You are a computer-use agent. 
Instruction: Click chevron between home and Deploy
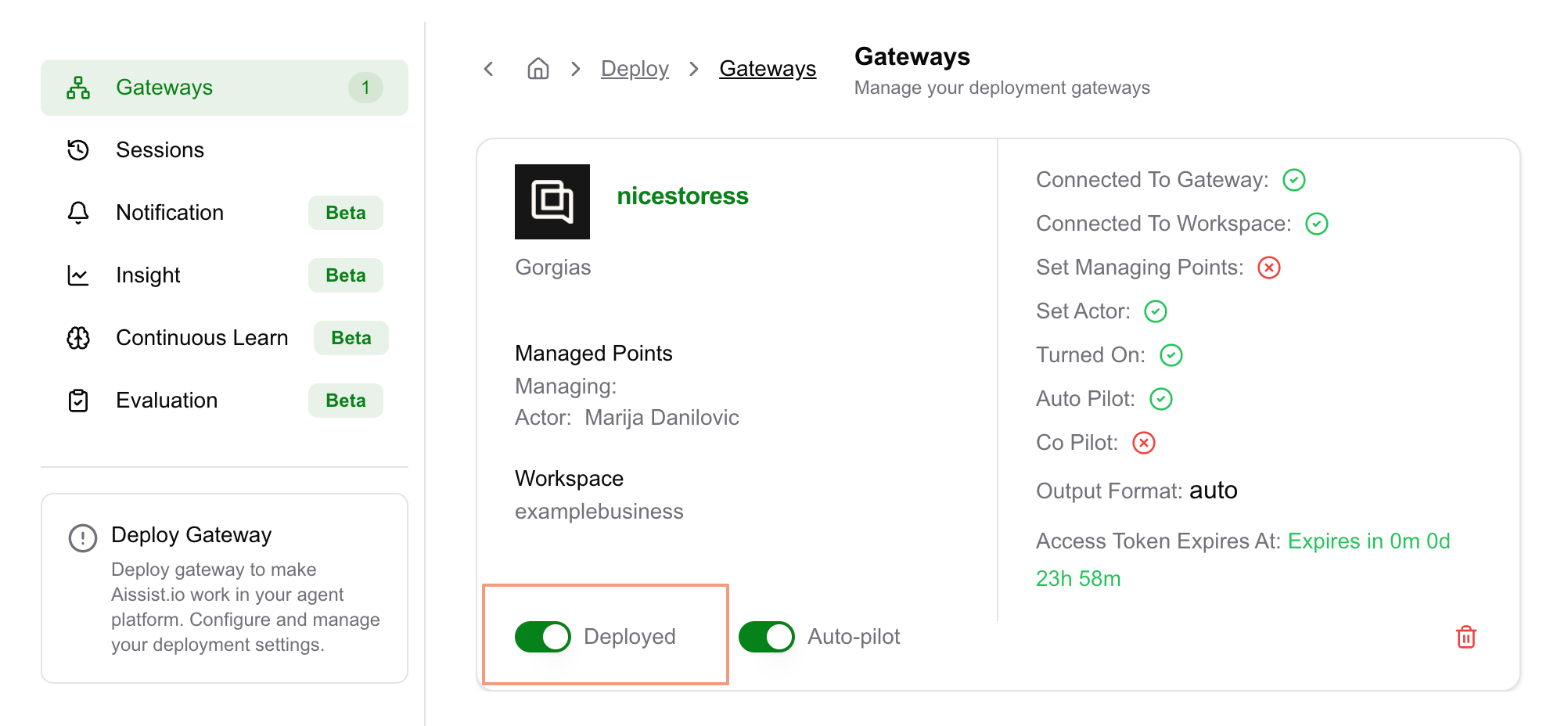[x=576, y=69]
